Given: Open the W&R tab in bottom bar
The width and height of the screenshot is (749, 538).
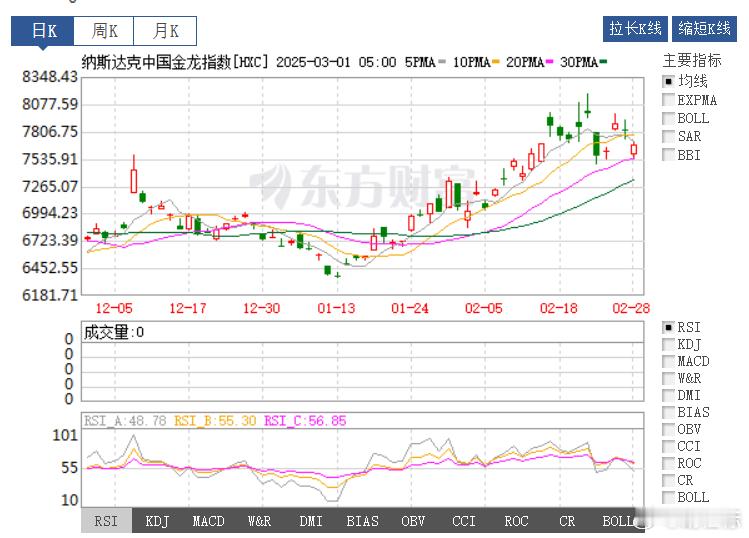Looking at the screenshot, I should coord(259,521).
